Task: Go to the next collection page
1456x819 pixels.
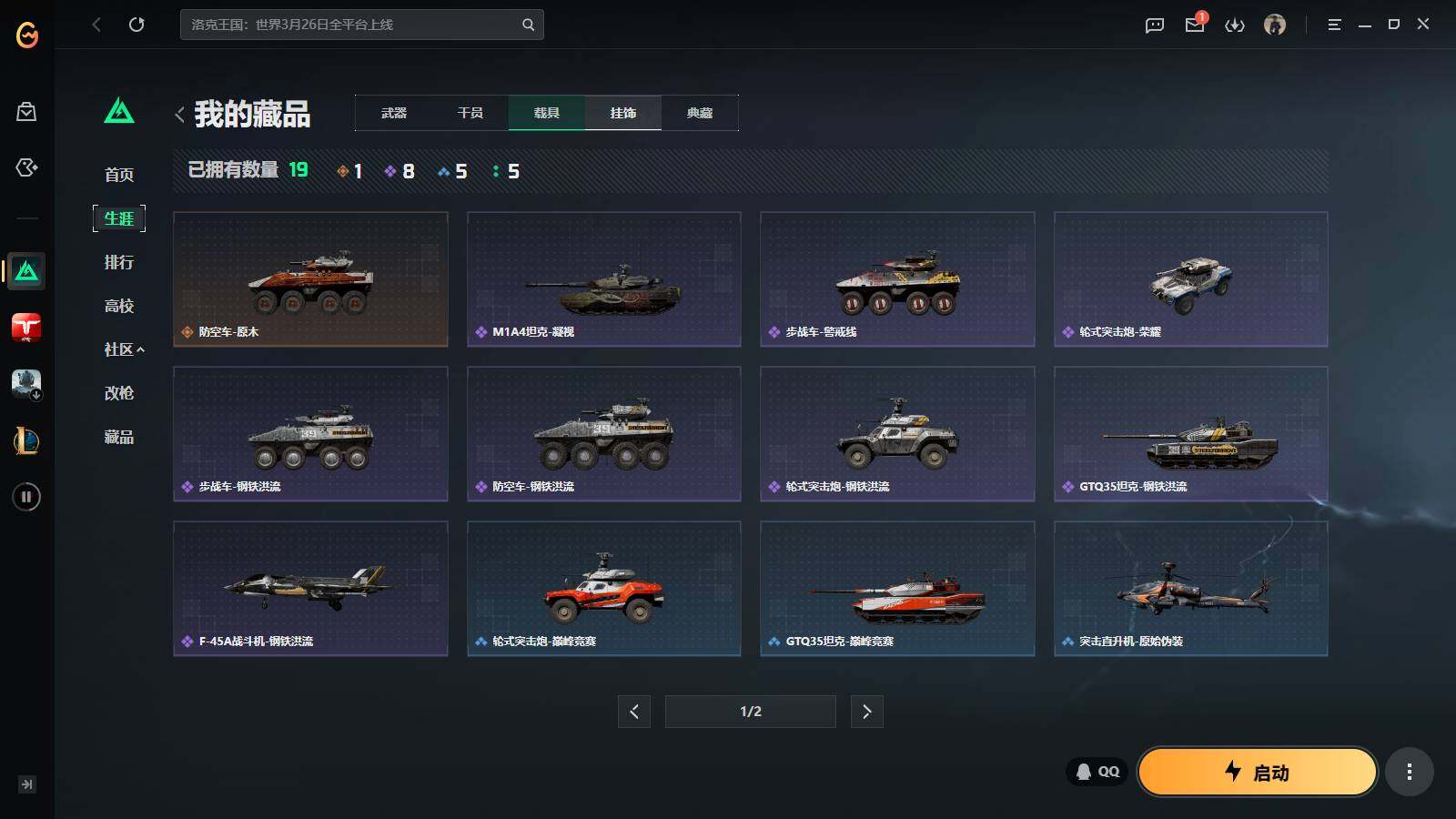Action: click(866, 712)
